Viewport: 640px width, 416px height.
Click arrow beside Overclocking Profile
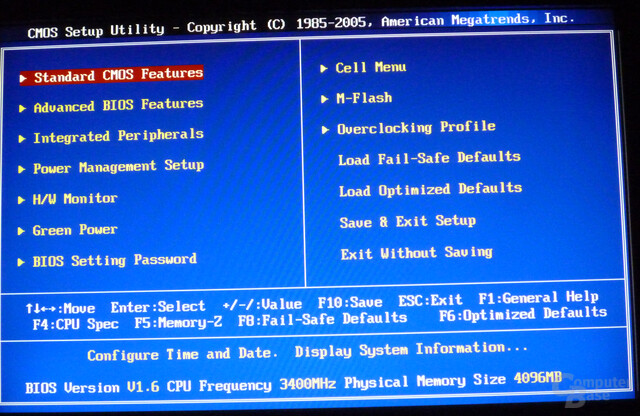(x=325, y=130)
